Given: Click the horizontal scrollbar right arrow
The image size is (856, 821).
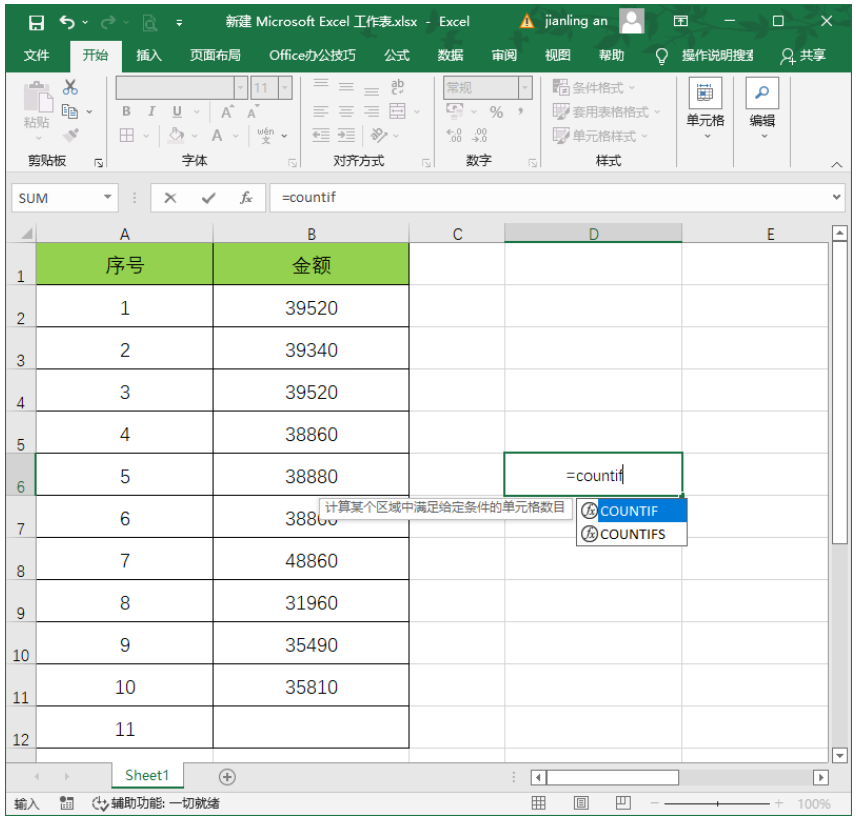Looking at the screenshot, I should click(x=821, y=777).
